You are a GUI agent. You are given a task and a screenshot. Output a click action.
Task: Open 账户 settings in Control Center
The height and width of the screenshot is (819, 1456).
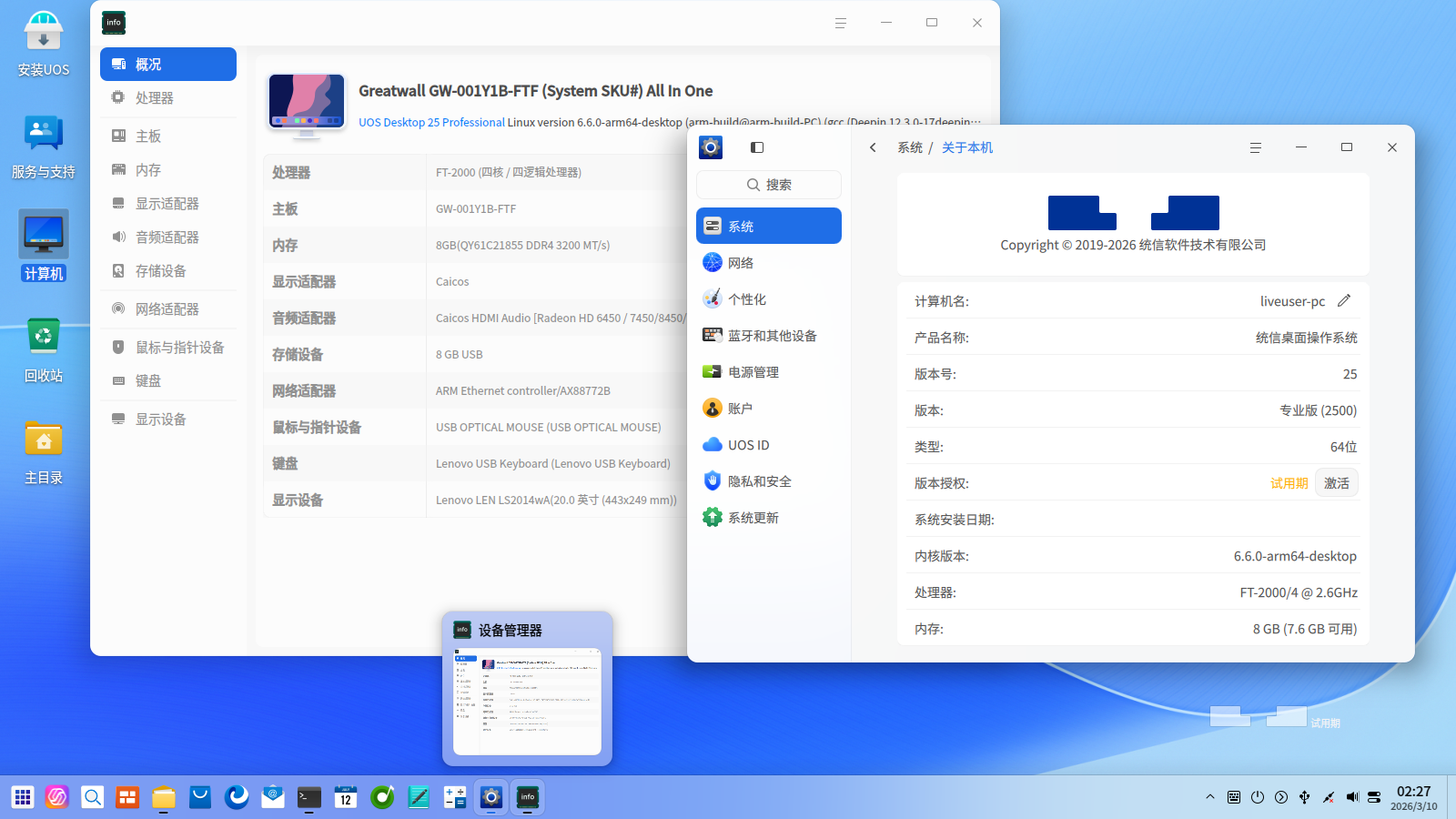(x=769, y=409)
